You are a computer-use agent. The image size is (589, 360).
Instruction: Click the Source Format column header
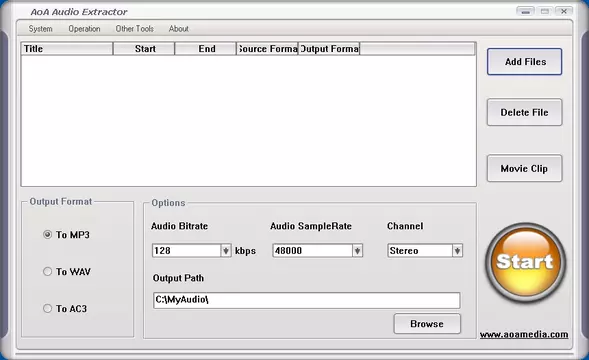pyautogui.click(x=267, y=49)
